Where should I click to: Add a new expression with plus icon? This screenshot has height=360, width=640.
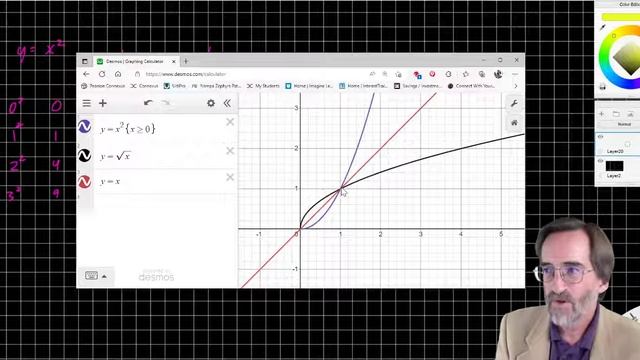102,103
